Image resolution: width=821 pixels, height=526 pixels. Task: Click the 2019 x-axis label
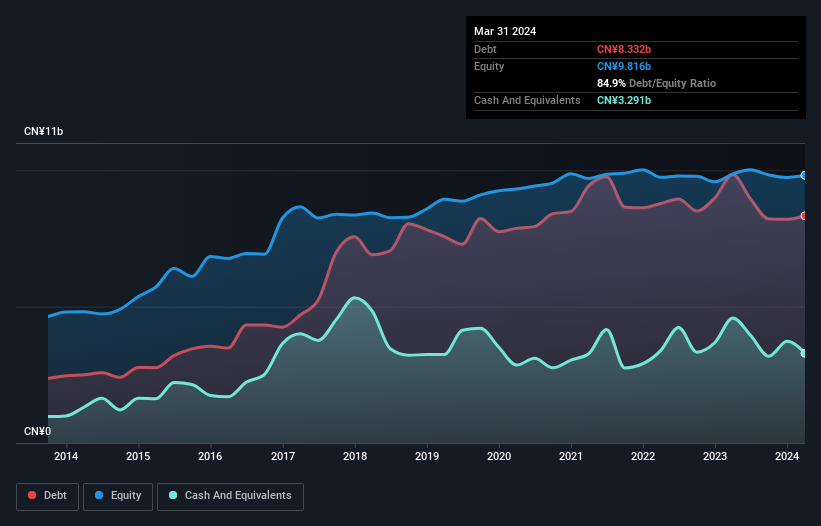pyautogui.click(x=427, y=456)
